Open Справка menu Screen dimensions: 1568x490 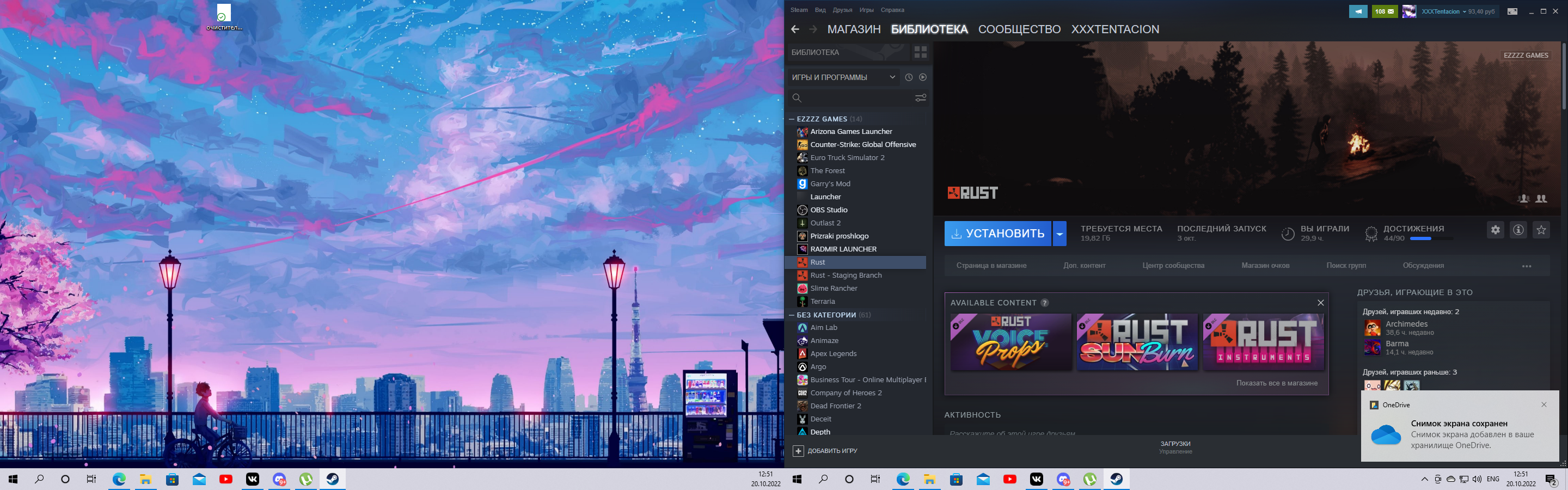[892, 10]
